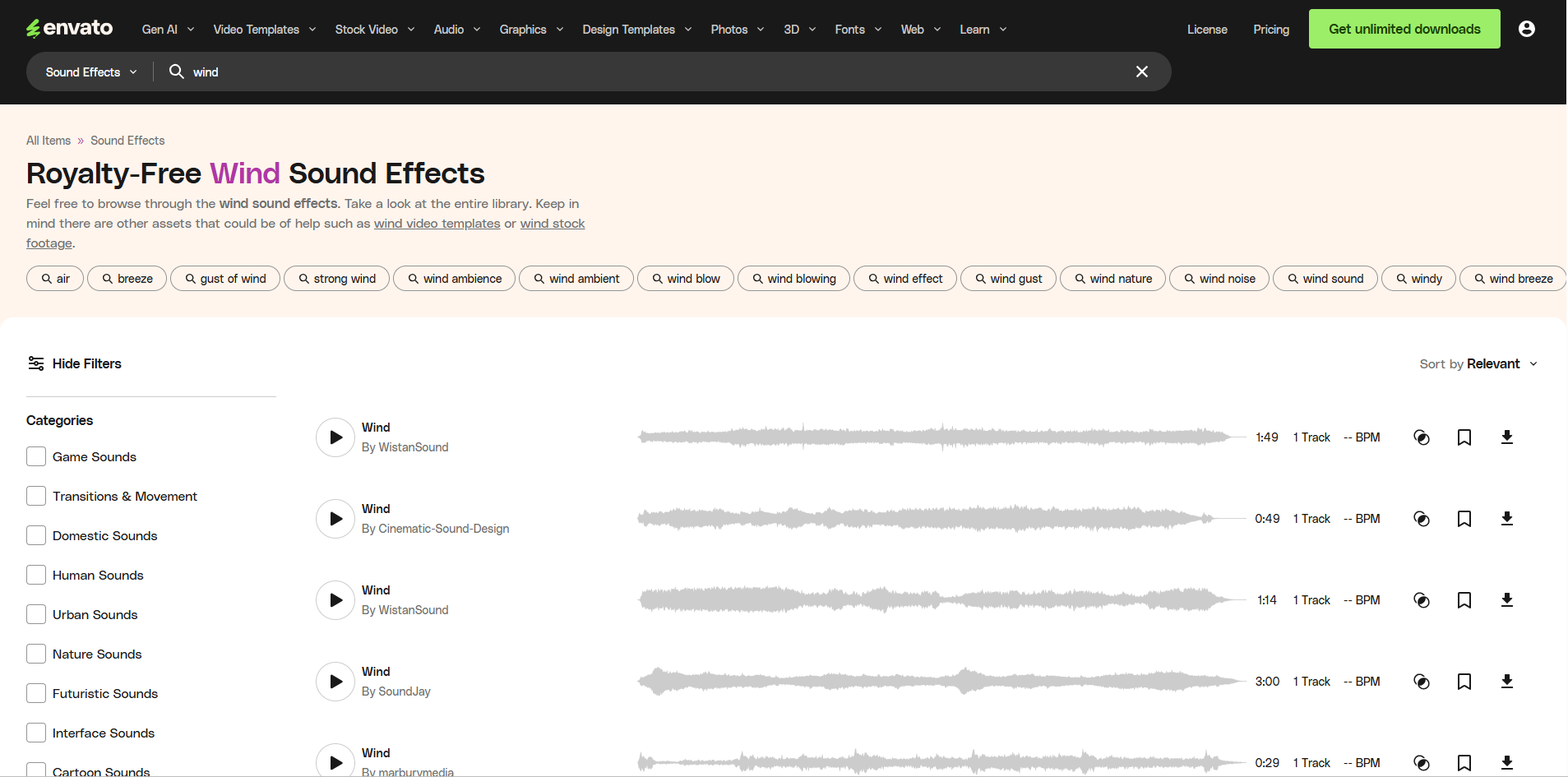Download the Wind track by SoundJay
1568x777 pixels.
point(1508,681)
